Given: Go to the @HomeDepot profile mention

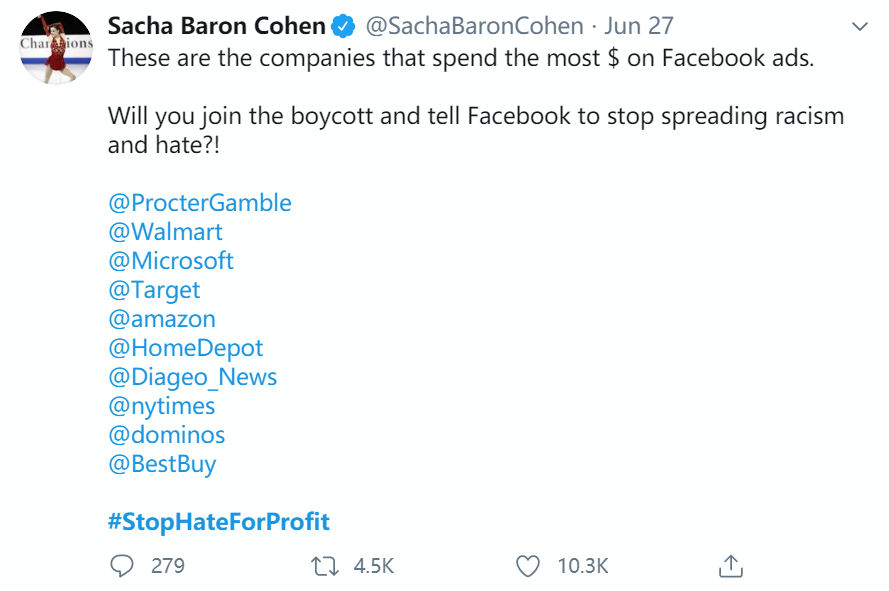Looking at the screenshot, I should (x=186, y=348).
